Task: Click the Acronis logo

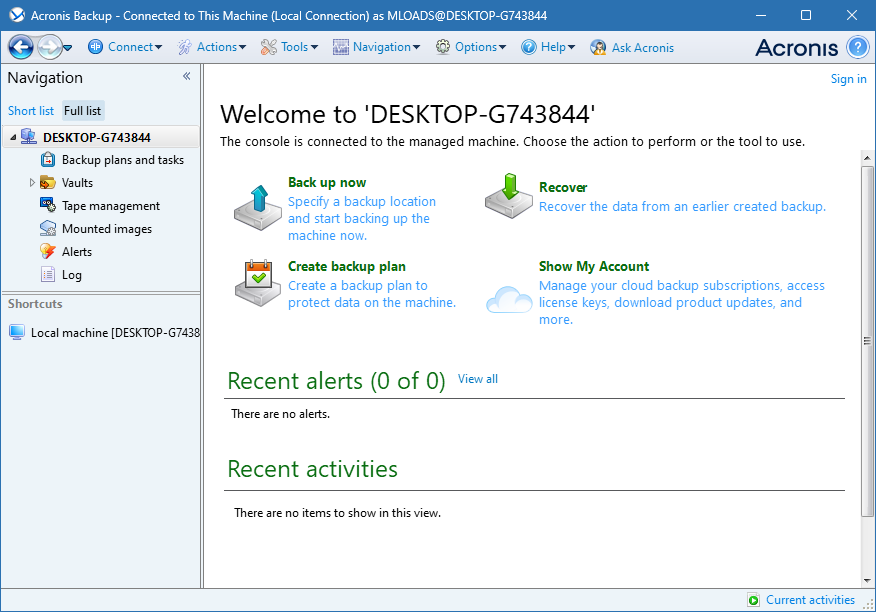Action: coord(797,48)
